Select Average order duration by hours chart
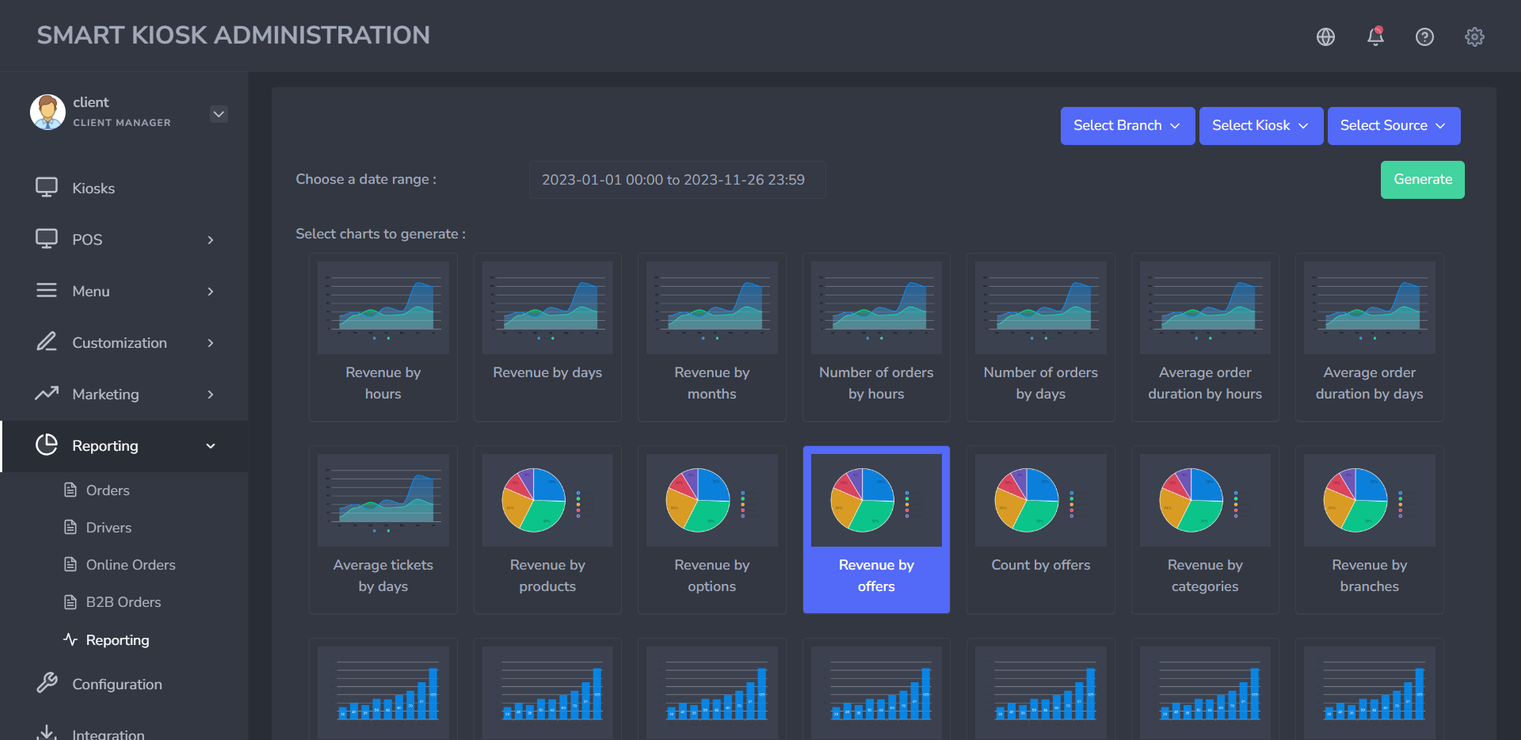 tap(1205, 336)
